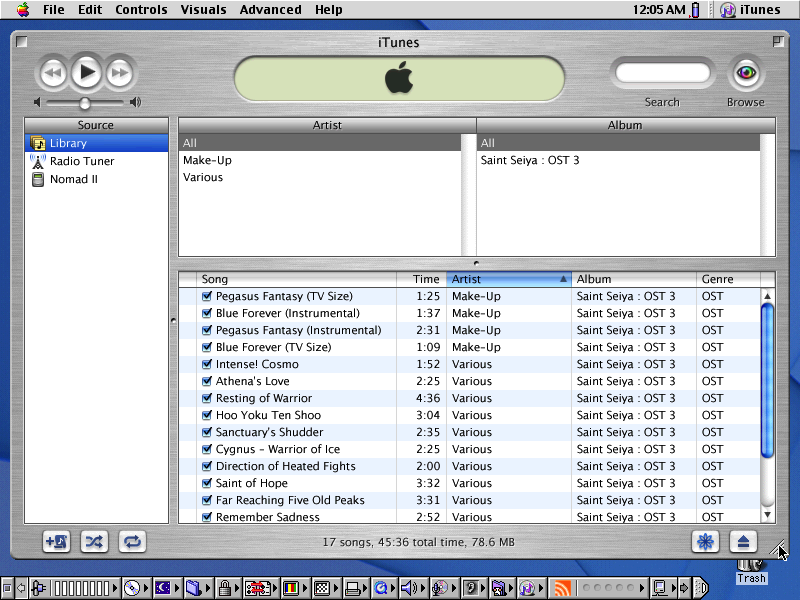The height and width of the screenshot is (600, 800).
Task: Sort the list by the Song column header
Action: click(296, 279)
